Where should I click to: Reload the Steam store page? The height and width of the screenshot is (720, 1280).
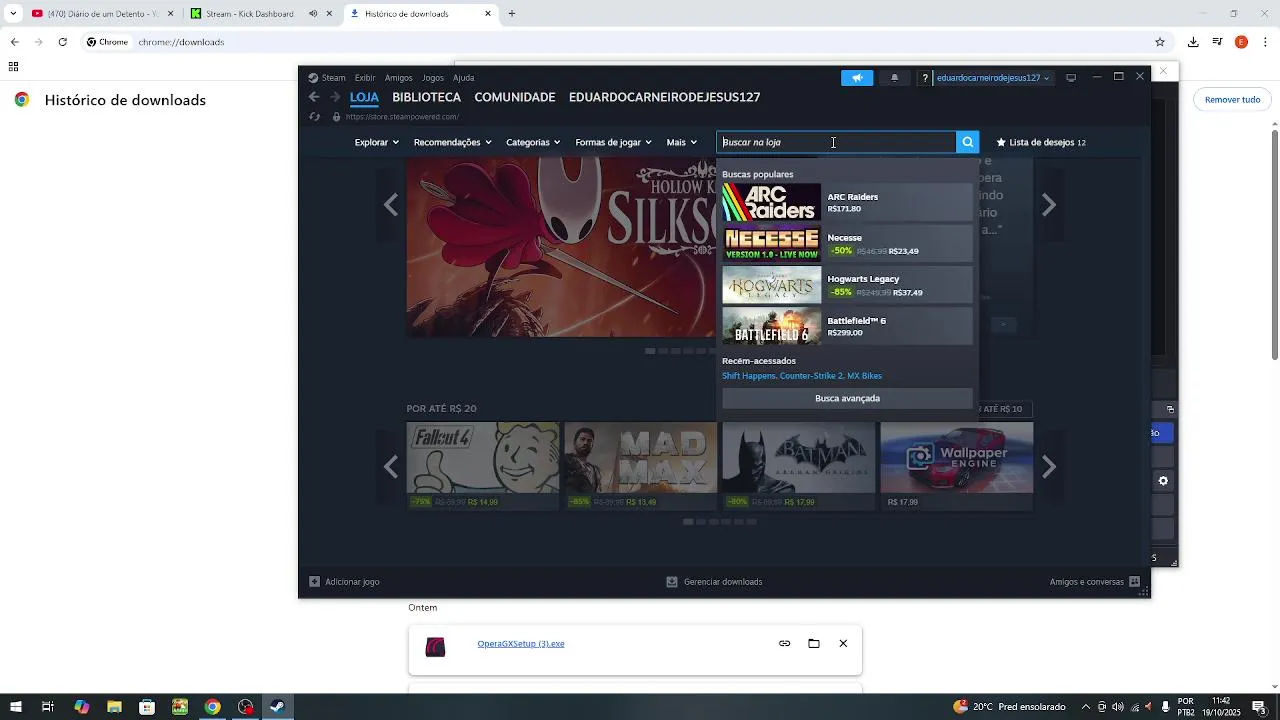tap(314, 117)
